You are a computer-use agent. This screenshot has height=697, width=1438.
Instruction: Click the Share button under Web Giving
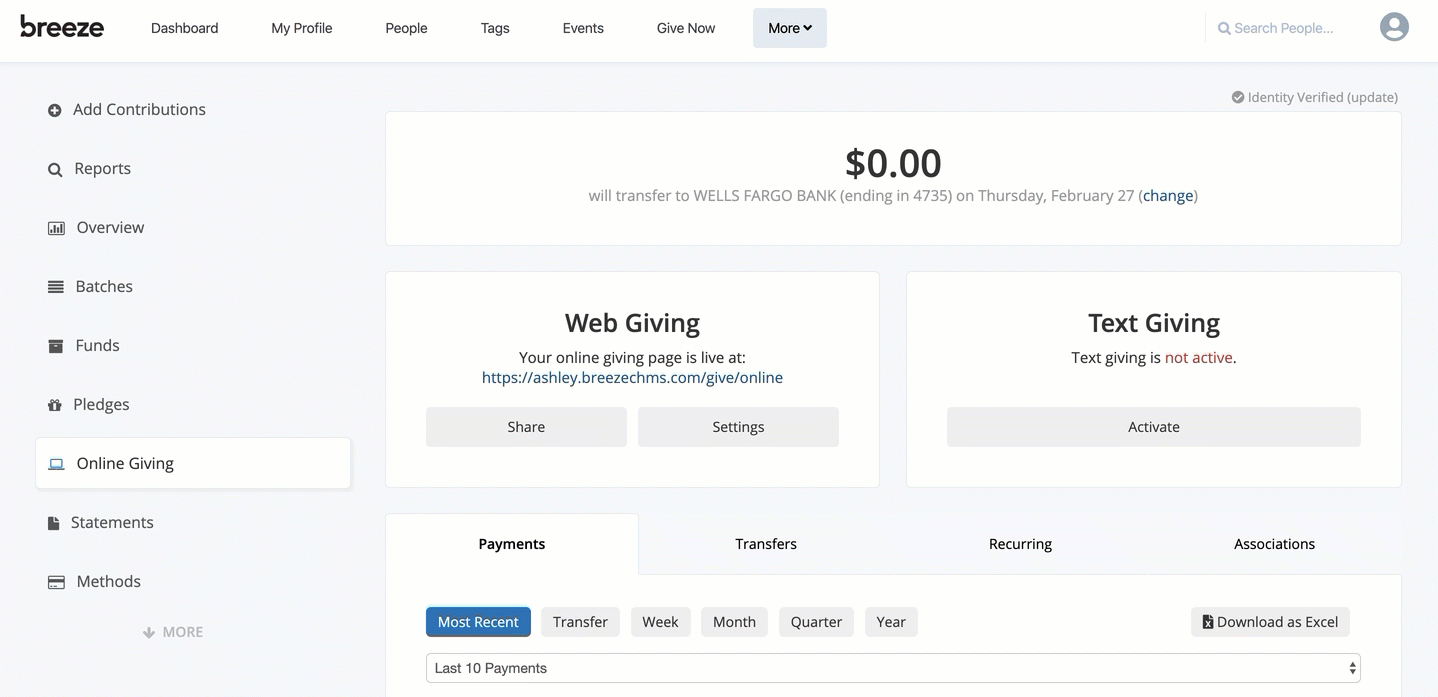pyautogui.click(x=526, y=427)
